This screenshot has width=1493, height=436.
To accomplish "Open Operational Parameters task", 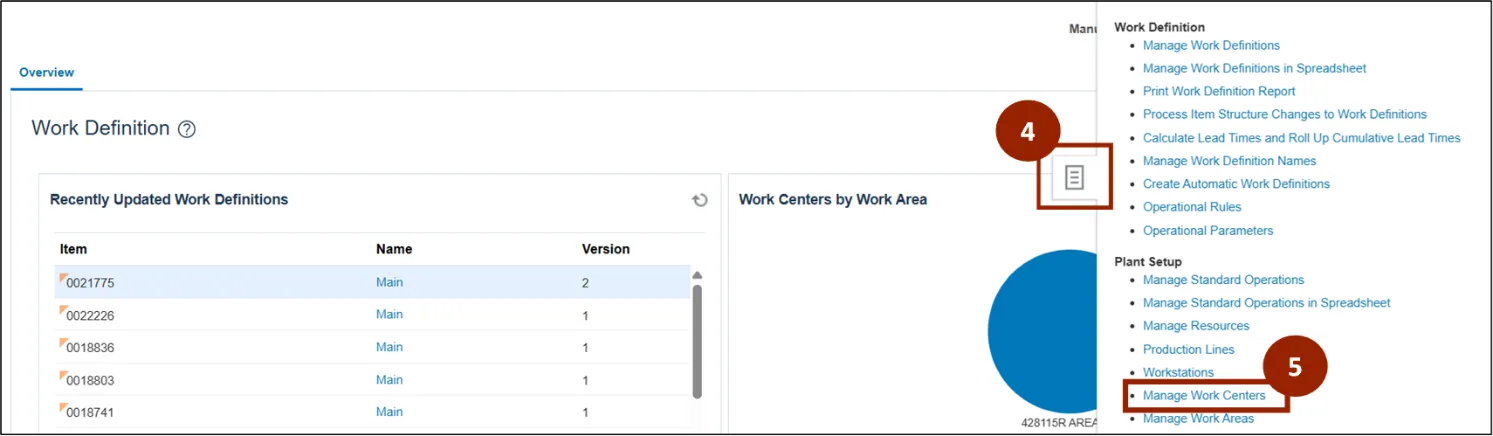I will pos(1208,231).
